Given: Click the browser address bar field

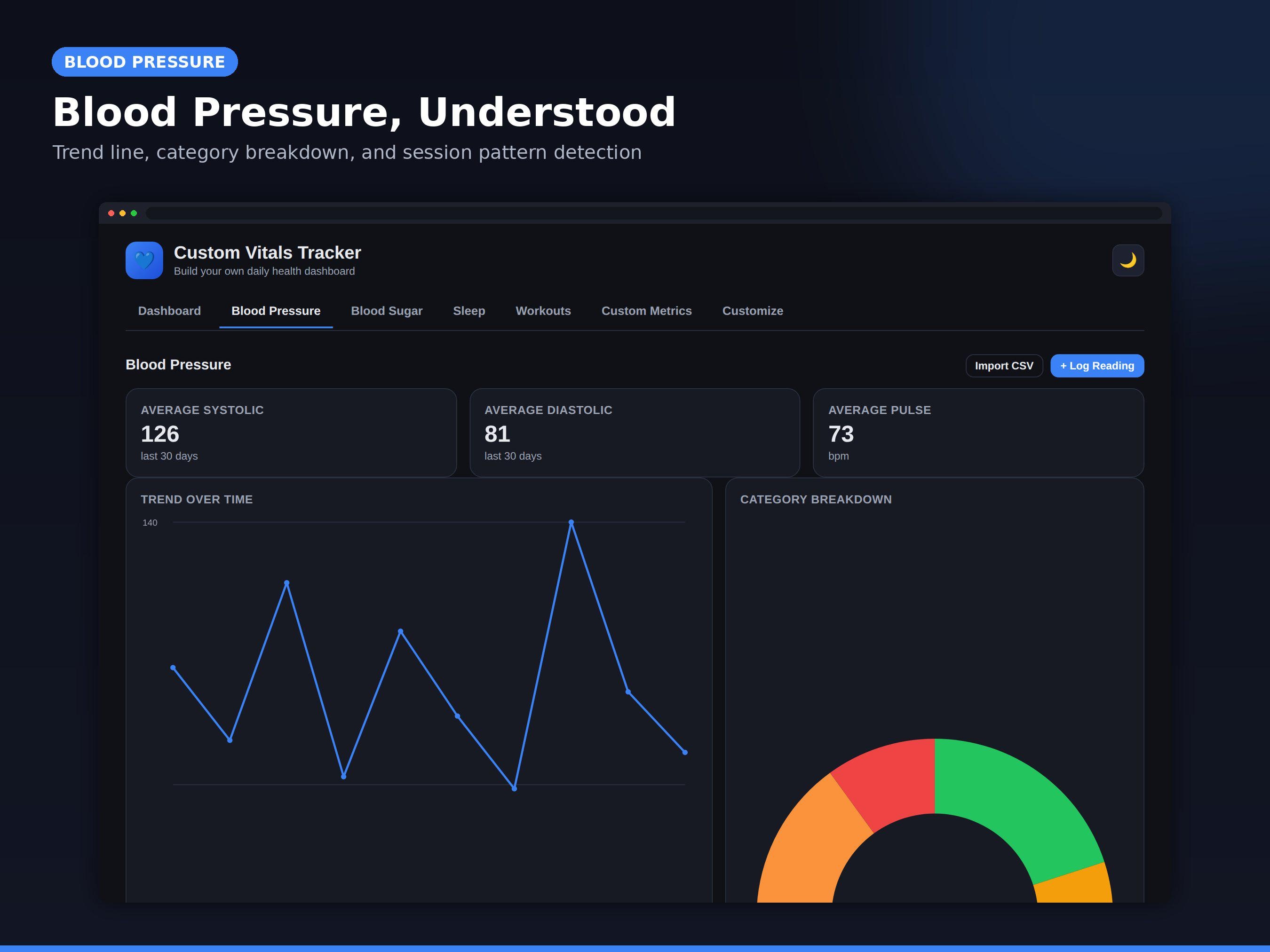Looking at the screenshot, I should click(654, 213).
